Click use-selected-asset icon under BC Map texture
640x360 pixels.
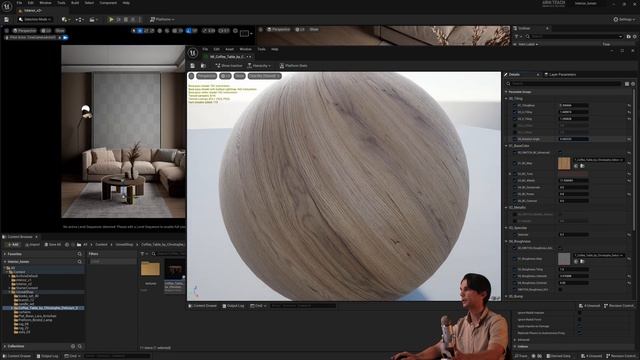point(576,166)
